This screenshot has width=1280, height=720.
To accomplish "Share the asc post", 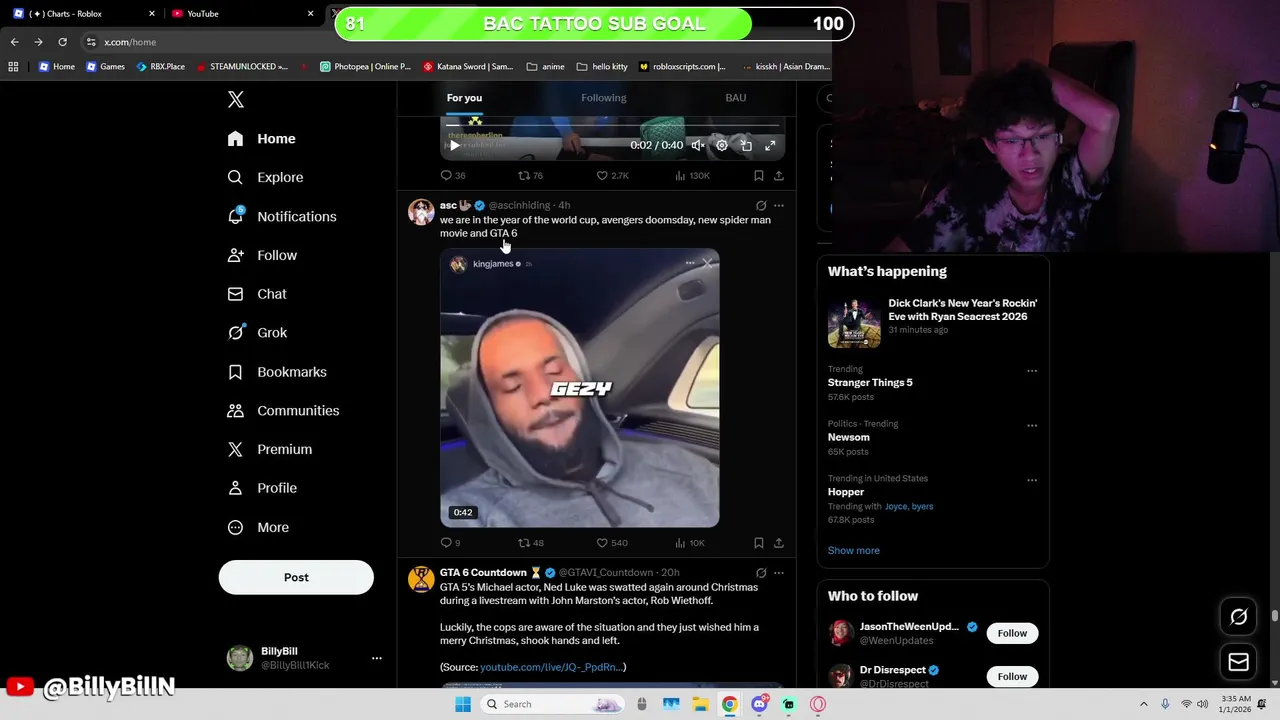I will pyautogui.click(x=779, y=543).
